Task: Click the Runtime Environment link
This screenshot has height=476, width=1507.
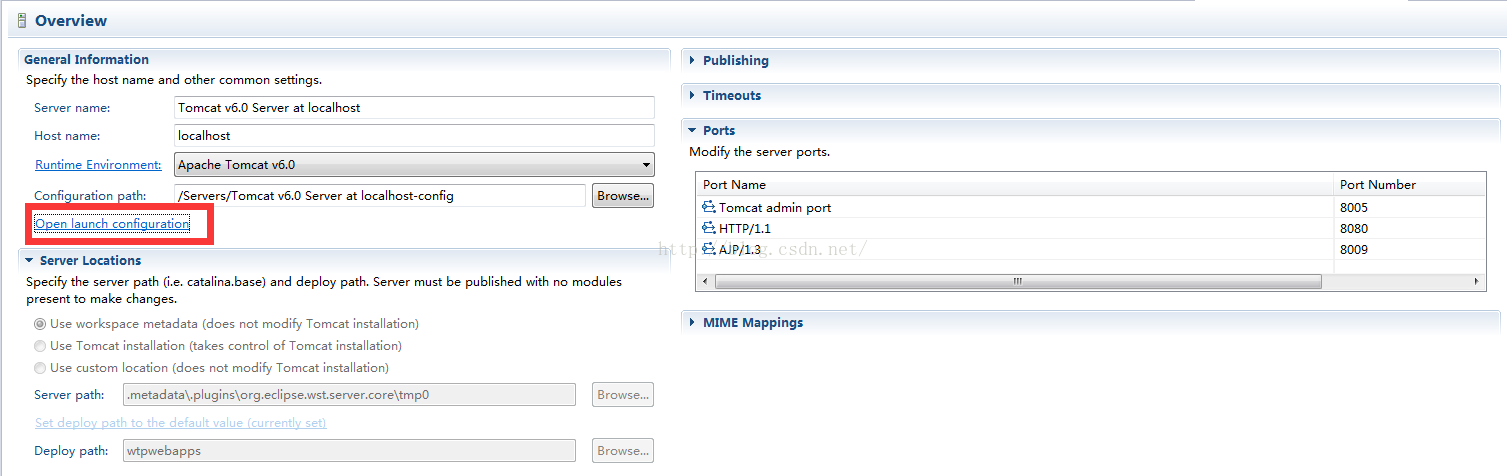Action: (x=98, y=165)
